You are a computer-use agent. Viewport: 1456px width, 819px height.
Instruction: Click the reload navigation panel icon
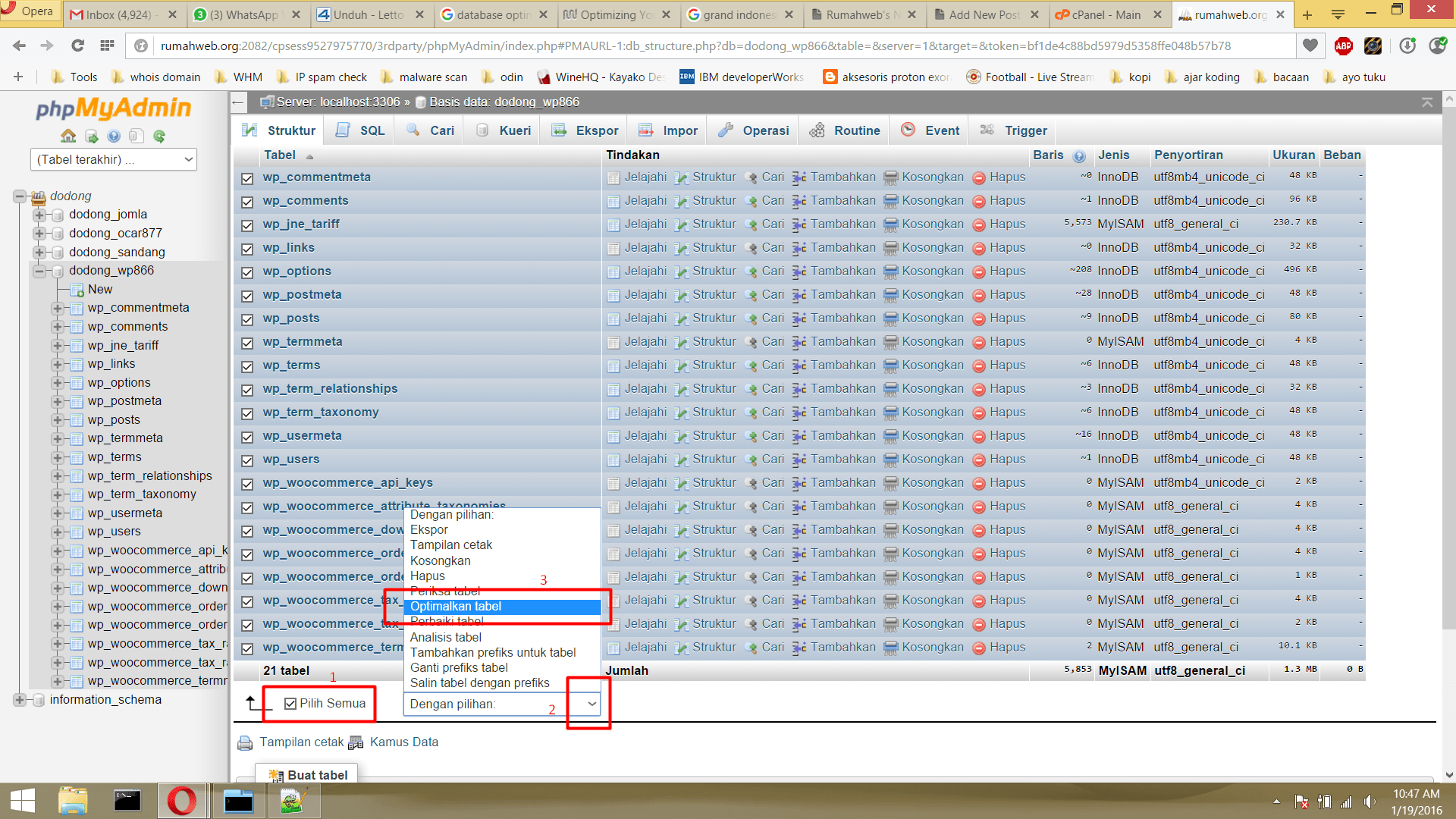[x=159, y=136]
